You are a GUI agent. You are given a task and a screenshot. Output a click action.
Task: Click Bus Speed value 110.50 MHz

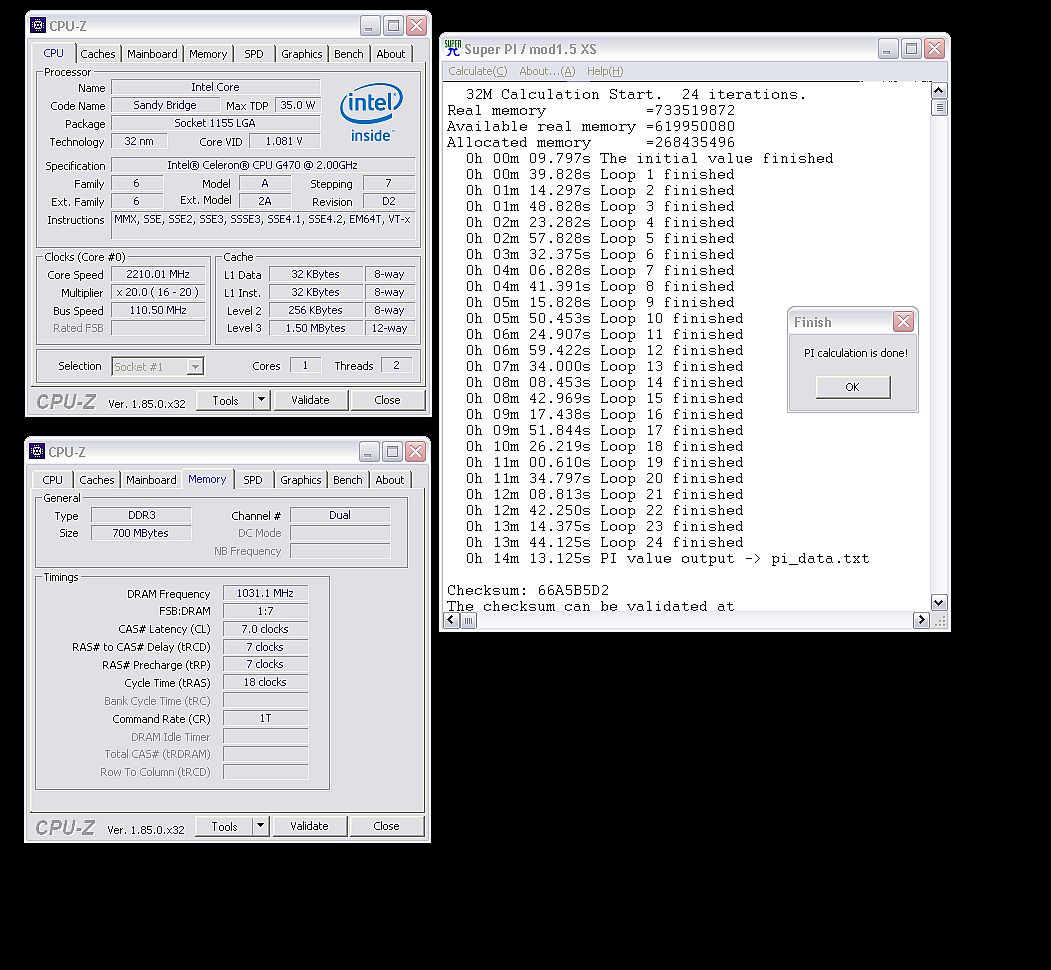[158, 310]
